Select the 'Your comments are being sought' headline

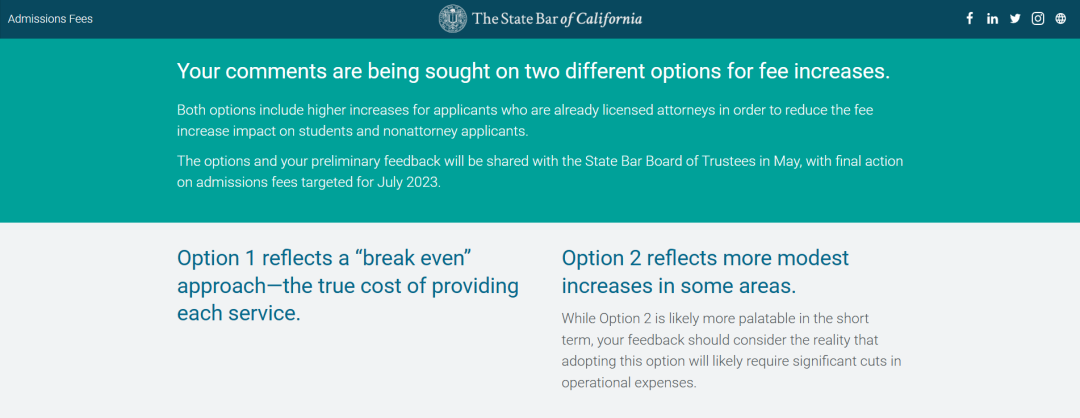point(533,72)
